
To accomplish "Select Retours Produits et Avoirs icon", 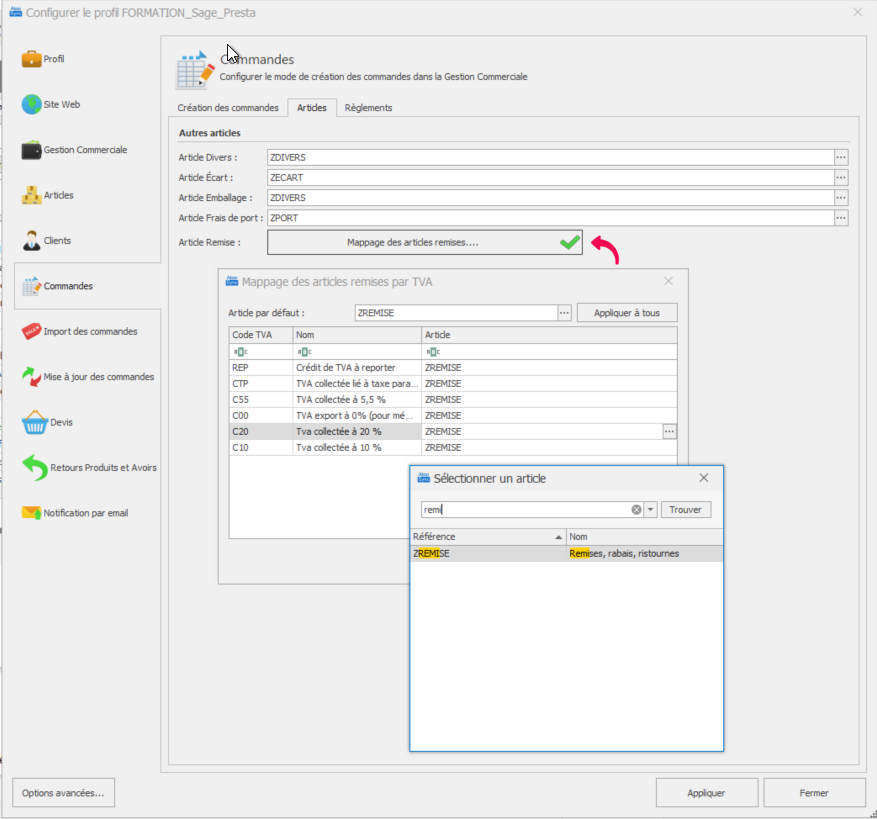I will (x=33, y=467).
